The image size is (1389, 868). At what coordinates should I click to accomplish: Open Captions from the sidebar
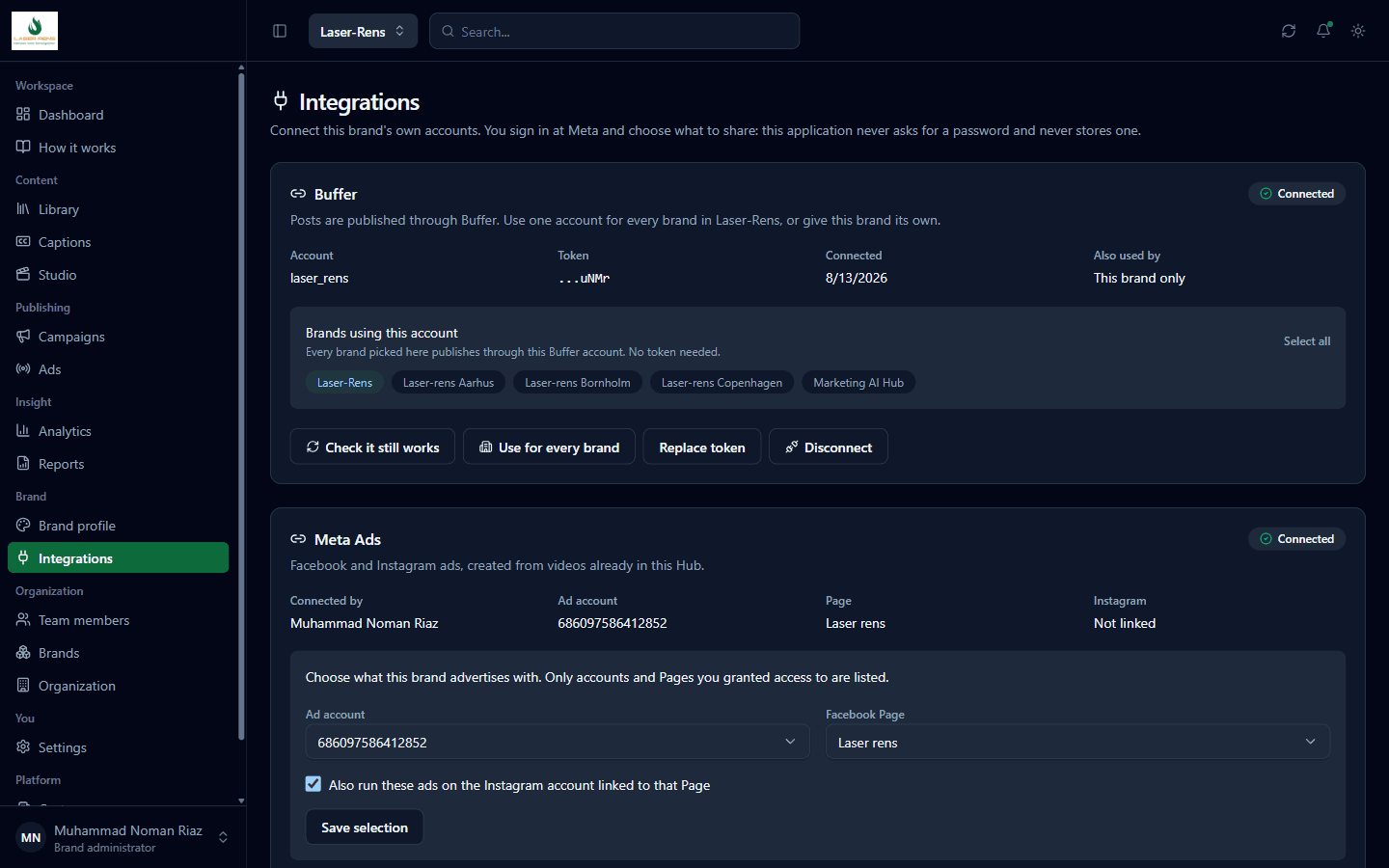(x=118, y=242)
